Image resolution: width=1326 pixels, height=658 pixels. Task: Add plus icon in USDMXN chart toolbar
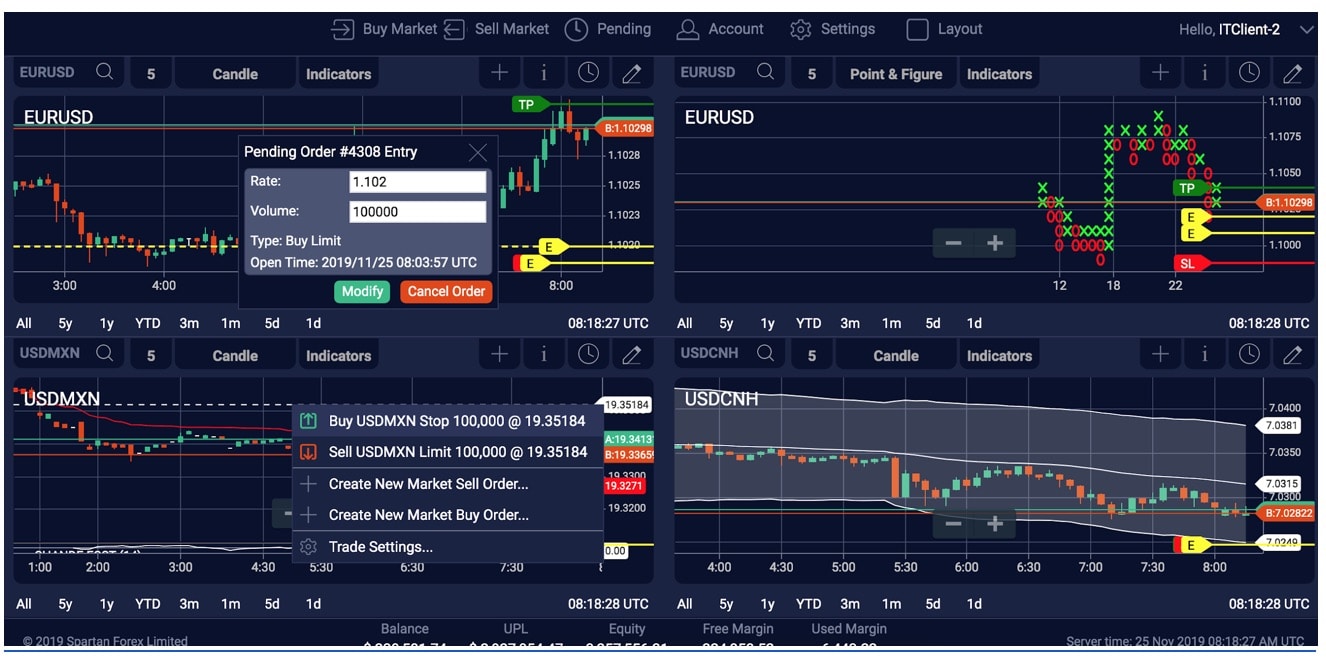click(500, 354)
